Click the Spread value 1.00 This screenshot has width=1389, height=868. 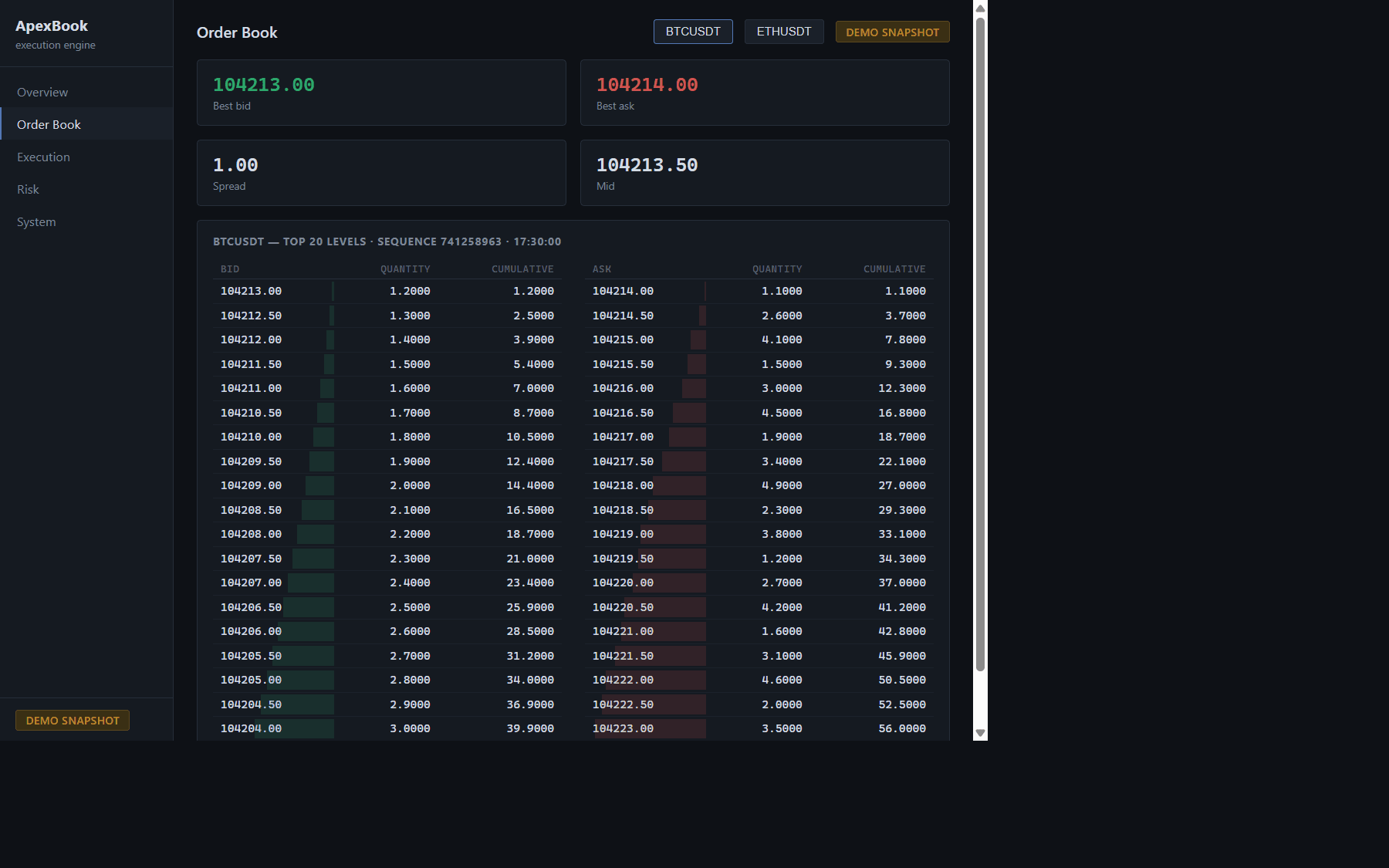[235, 165]
